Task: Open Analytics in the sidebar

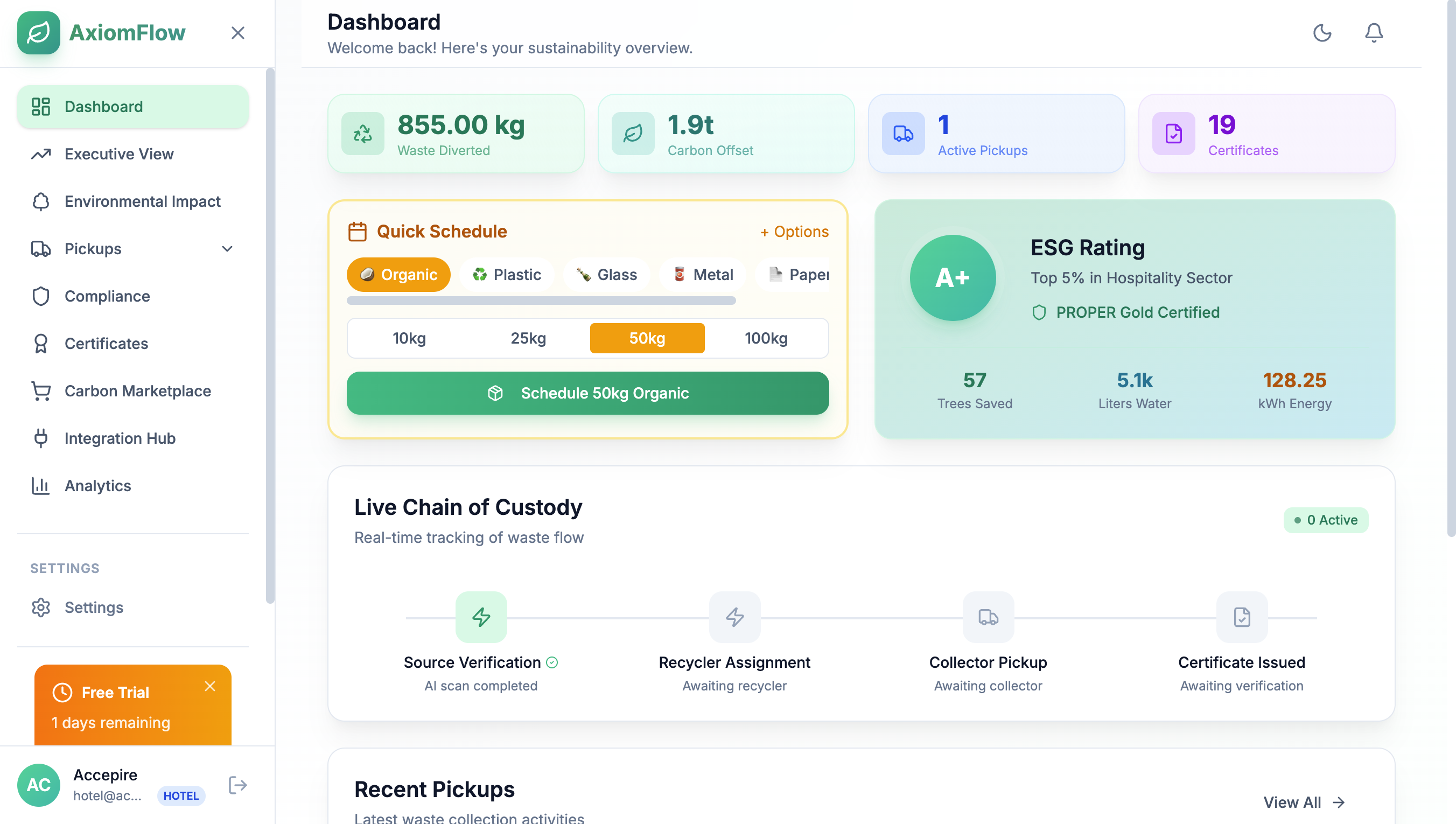Action: [x=133, y=486]
